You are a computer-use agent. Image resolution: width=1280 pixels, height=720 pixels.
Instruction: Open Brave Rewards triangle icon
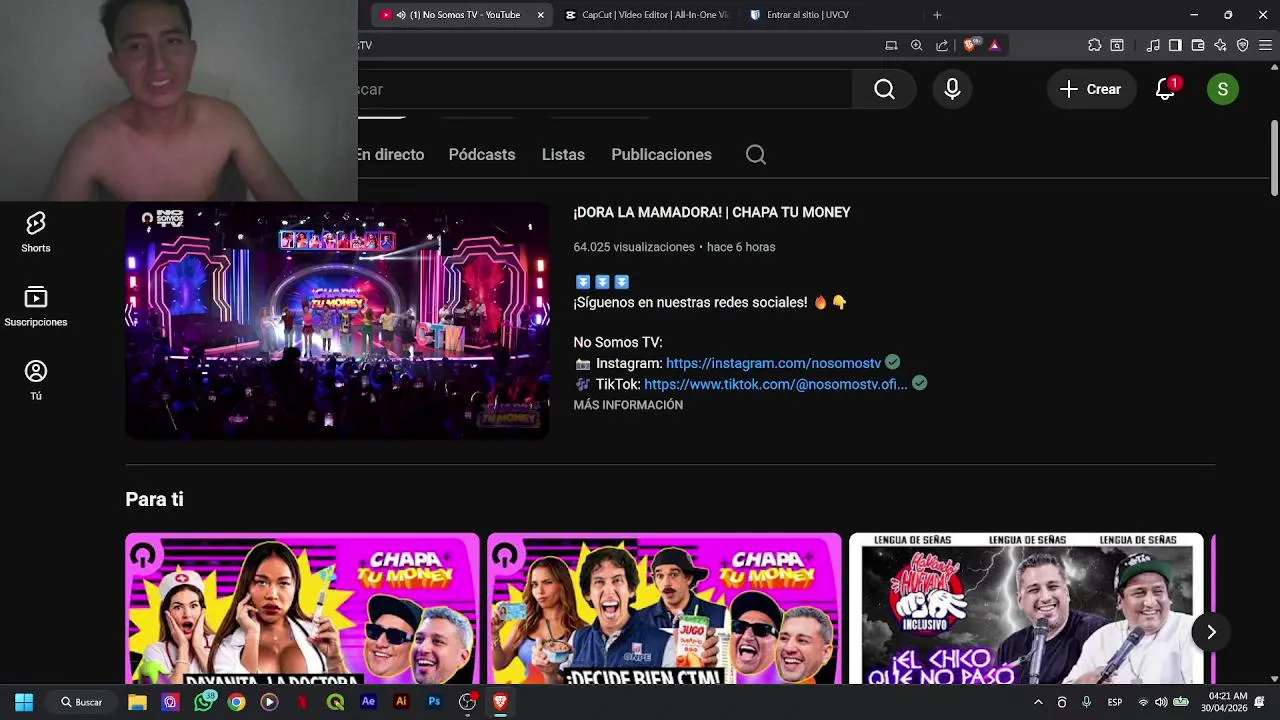coord(995,45)
